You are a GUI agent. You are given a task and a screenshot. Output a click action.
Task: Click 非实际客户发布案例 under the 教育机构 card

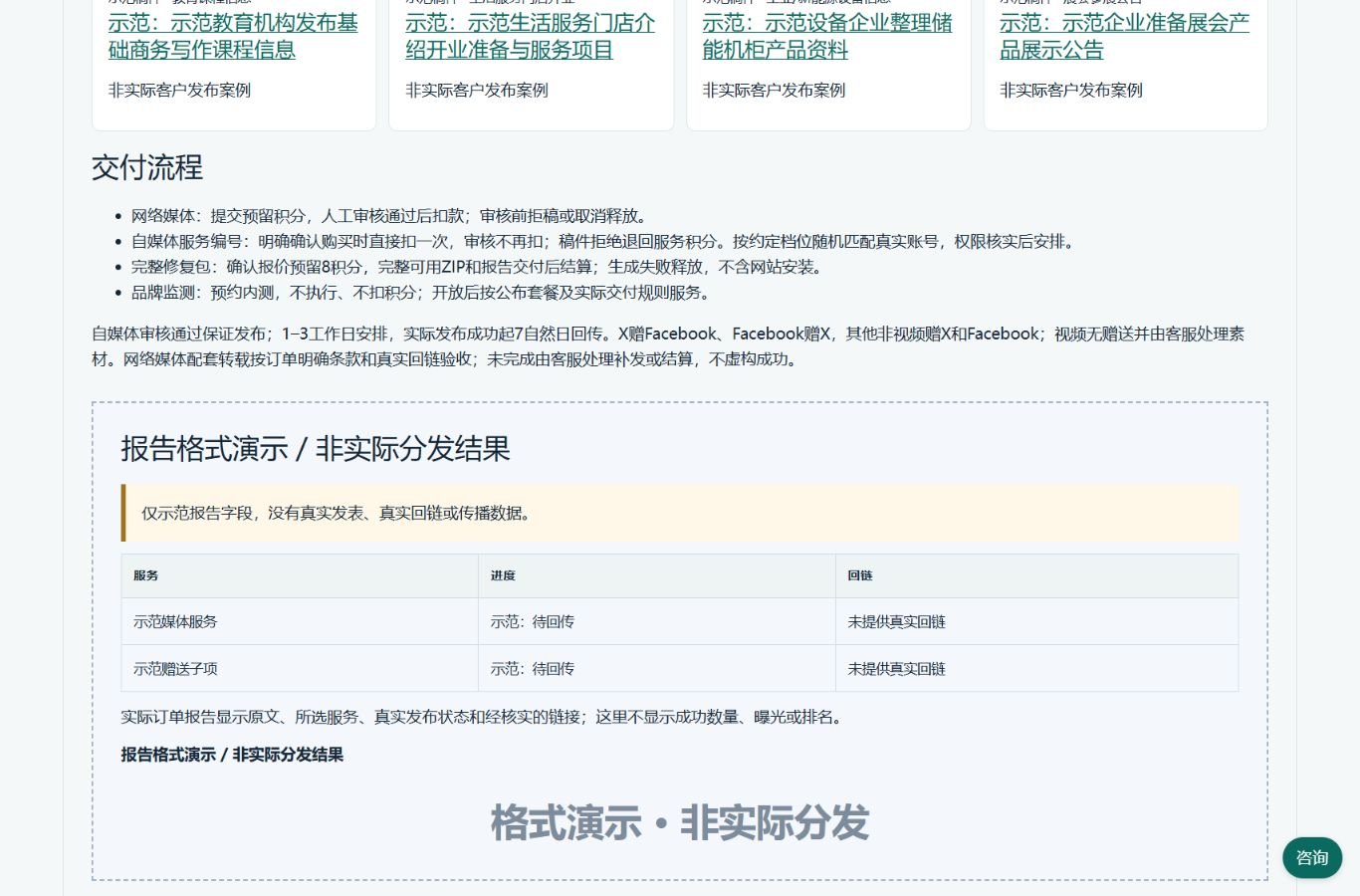point(179,91)
